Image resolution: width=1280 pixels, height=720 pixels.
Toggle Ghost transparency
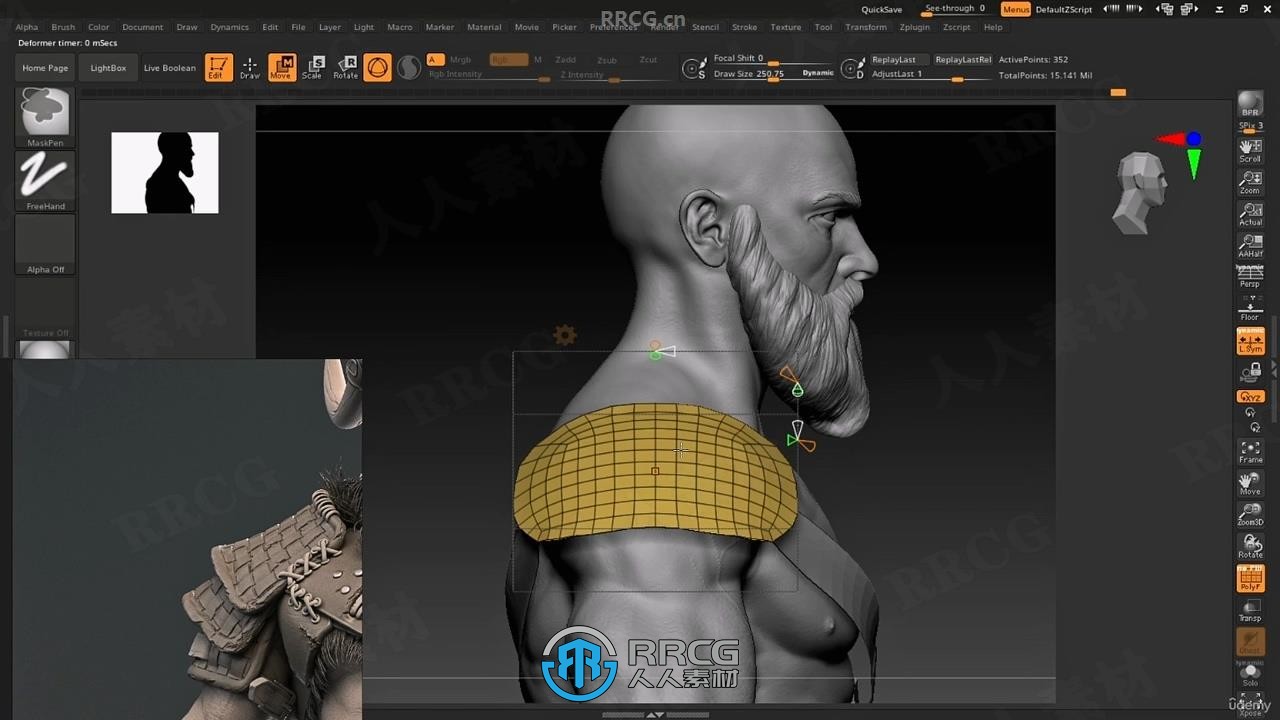click(1250, 642)
